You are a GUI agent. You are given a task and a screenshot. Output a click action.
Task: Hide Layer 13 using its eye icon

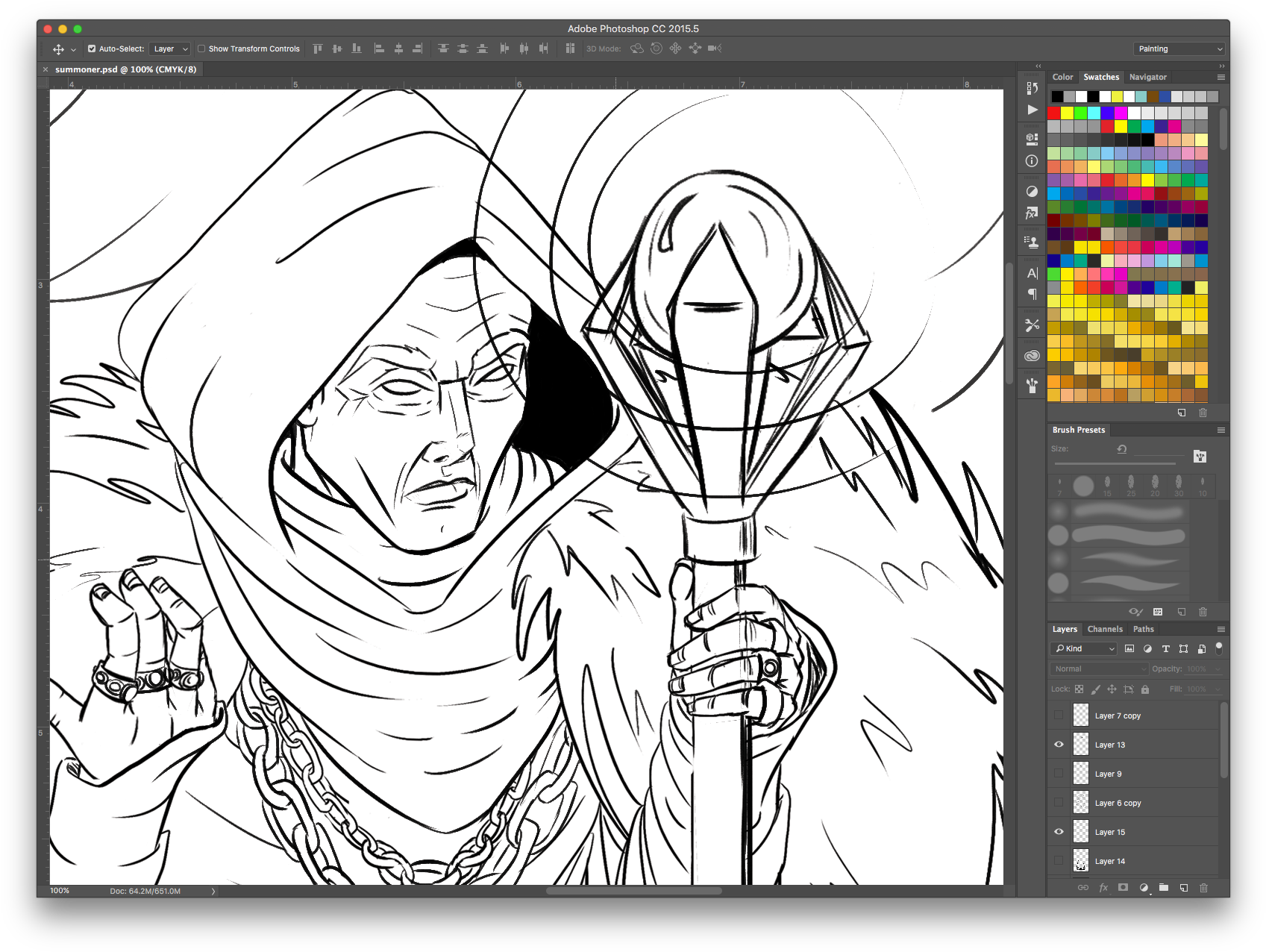point(1059,745)
